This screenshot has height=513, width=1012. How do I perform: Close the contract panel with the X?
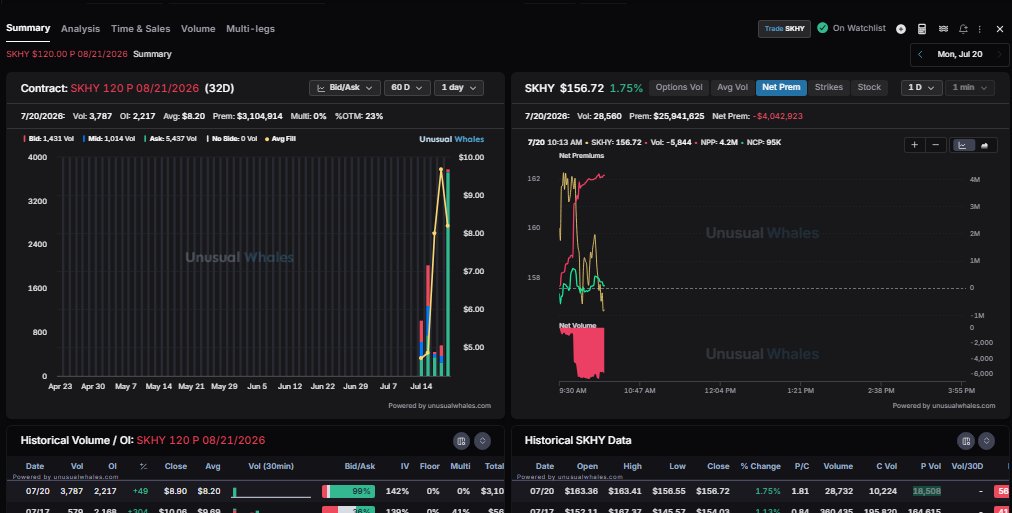coord(1000,29)
